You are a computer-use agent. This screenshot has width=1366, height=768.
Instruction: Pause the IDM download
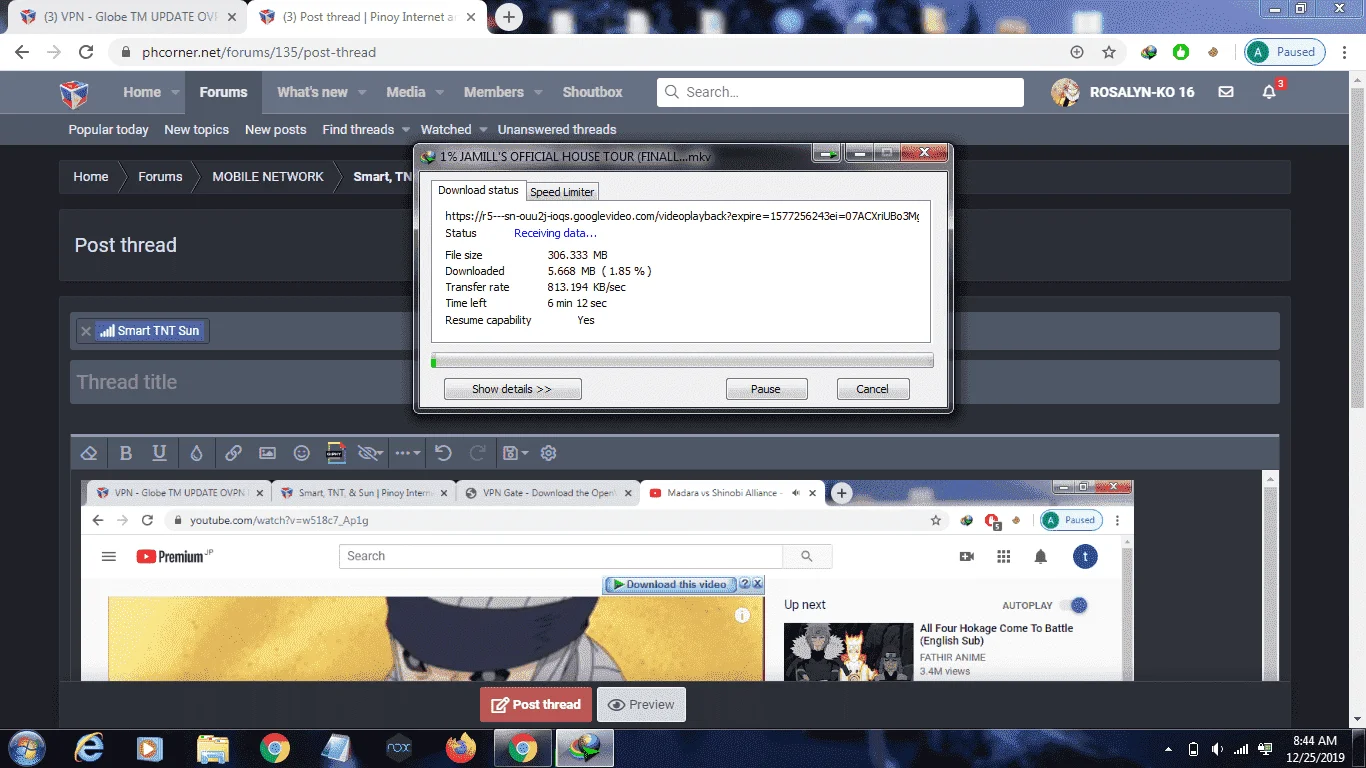pyautogui.click(x=766, y=389)
